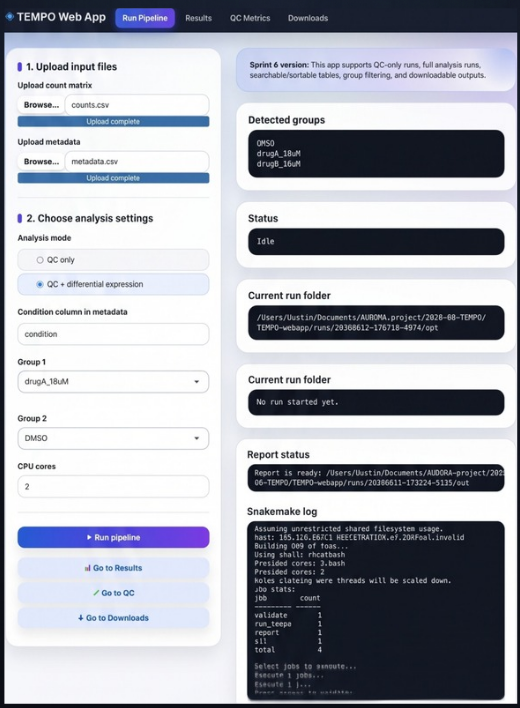The width and height of the screenshot is (520, 708).
Task: Click the chart icon on Go to Results
Action: coord(87,568)
